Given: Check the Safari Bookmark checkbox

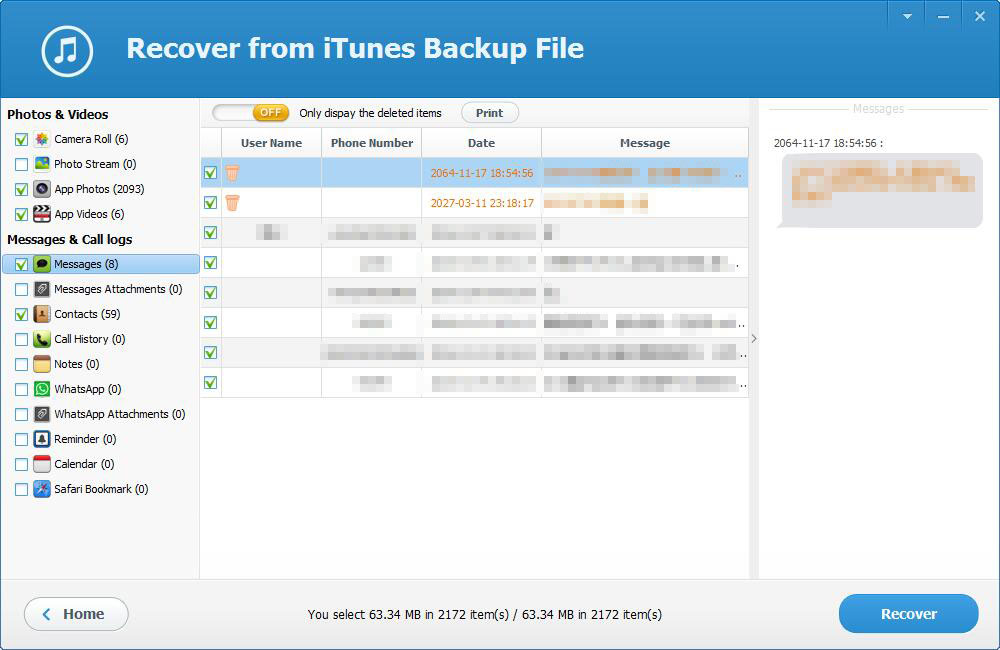Looking at the screenshot, I should (x=22, y=489).
